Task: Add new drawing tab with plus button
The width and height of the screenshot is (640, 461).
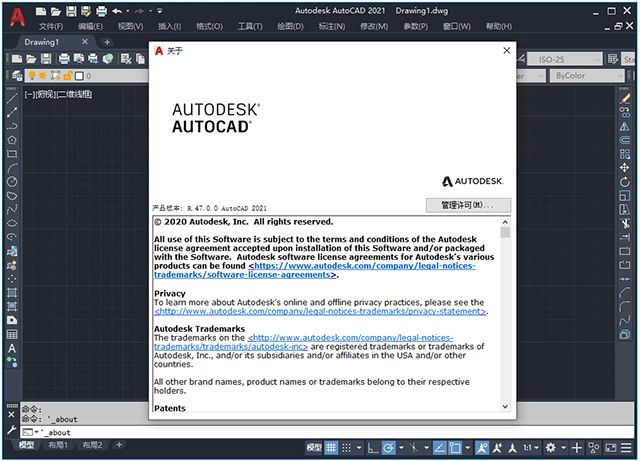Action: 107,42
